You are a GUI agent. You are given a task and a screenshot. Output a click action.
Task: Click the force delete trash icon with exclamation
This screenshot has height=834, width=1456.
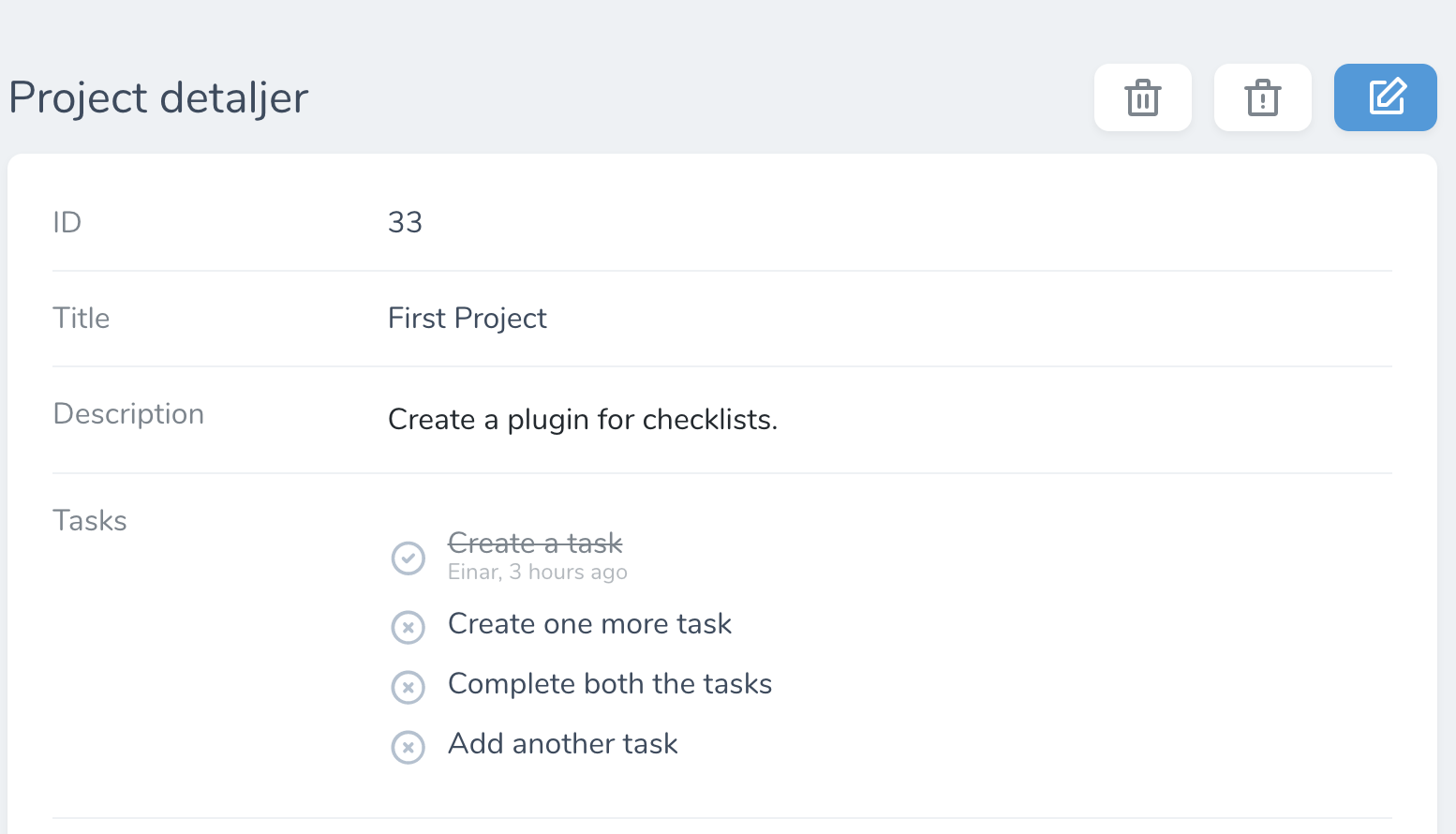[1262, 97]
